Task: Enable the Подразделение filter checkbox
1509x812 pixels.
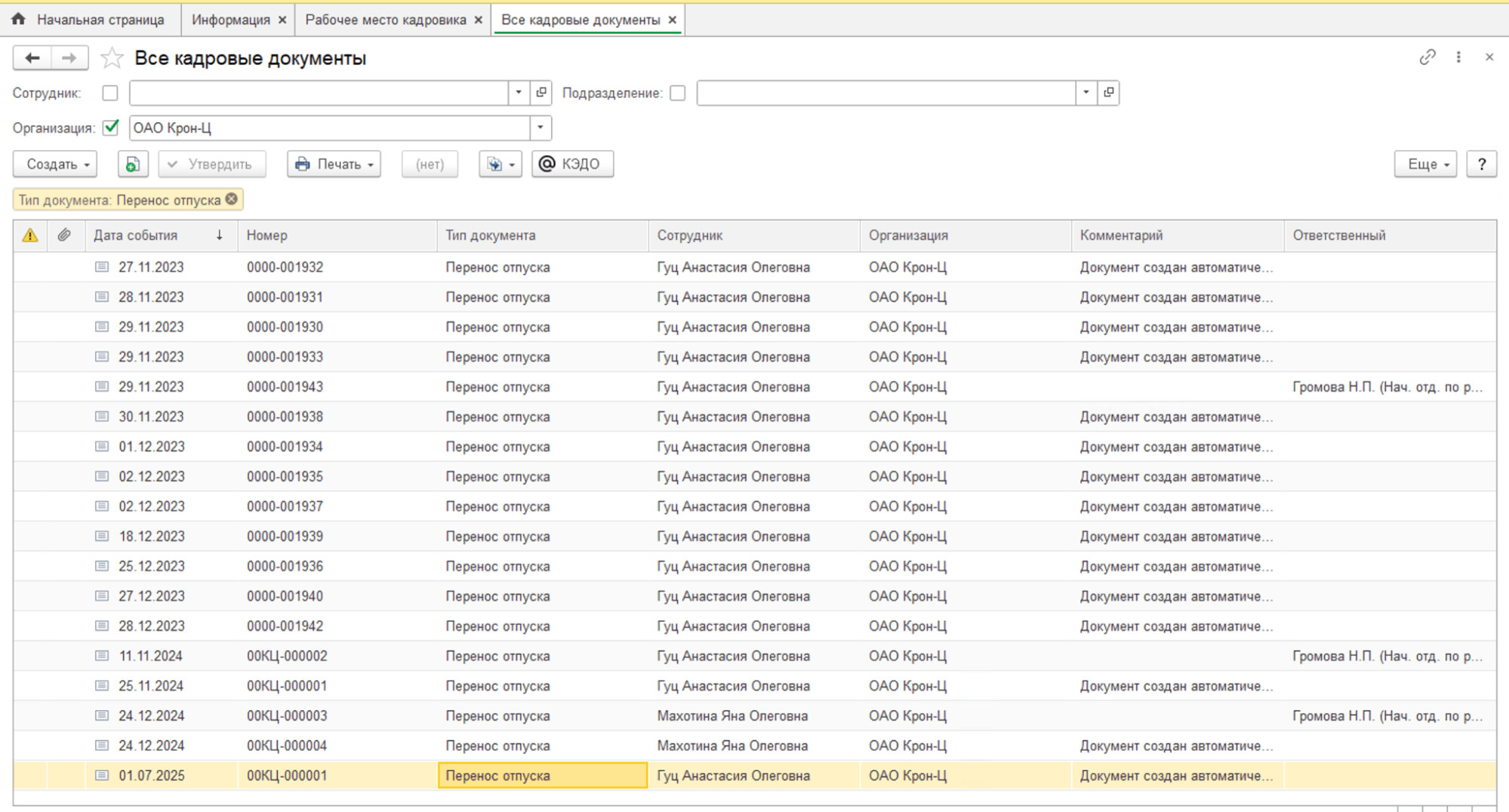Action: click(678, 93)
